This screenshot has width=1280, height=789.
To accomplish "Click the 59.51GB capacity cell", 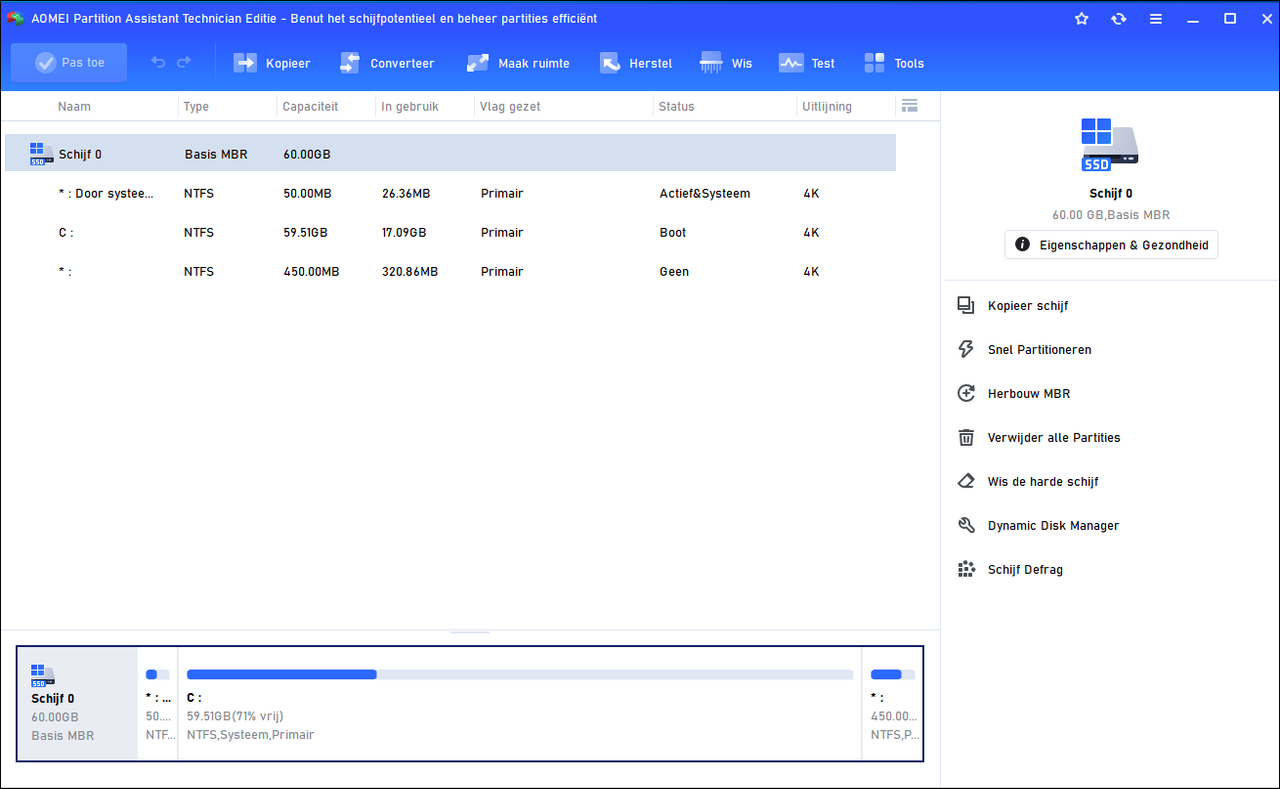I will click(305, 232).
